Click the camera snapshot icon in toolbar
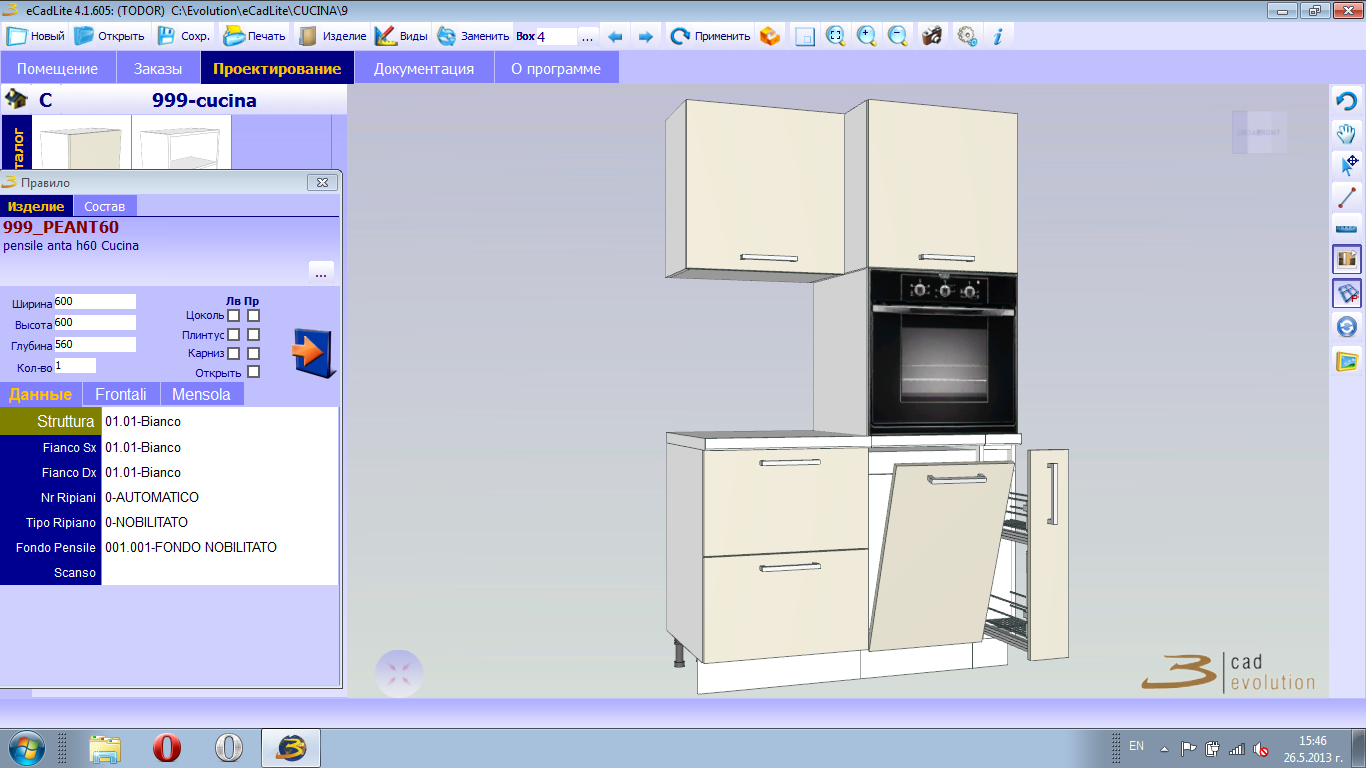The image size is (1366, 768). point(931,36)
